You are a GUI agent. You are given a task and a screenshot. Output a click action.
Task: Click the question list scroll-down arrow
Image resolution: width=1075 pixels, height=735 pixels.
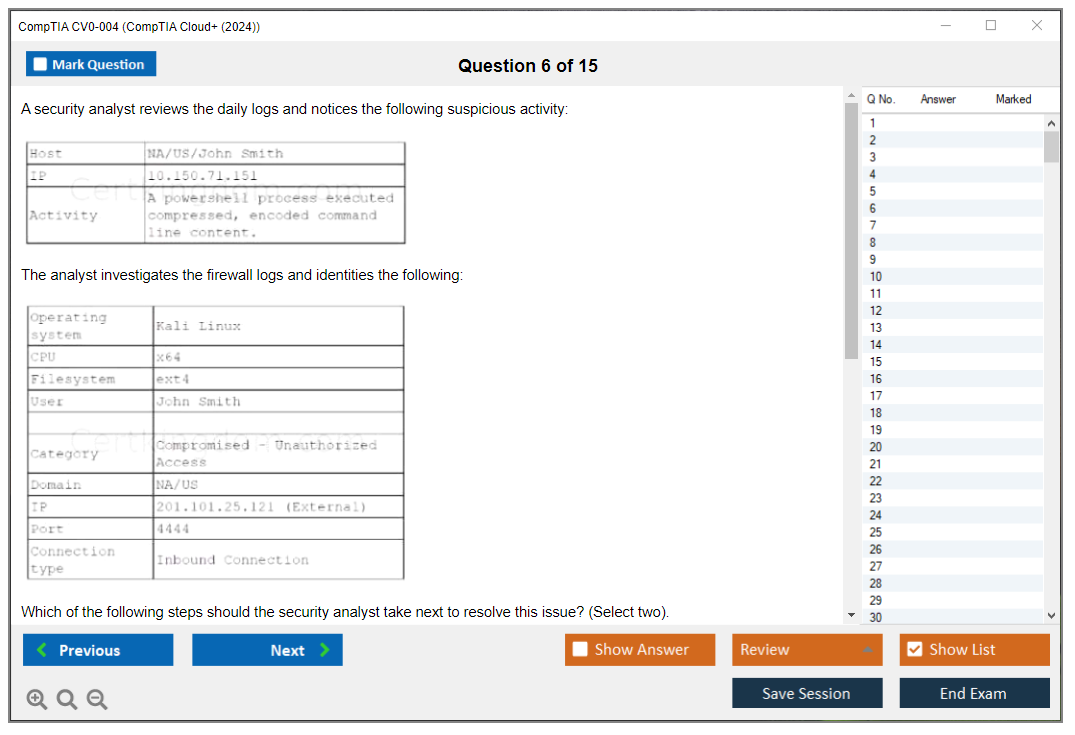(1051, 616)
